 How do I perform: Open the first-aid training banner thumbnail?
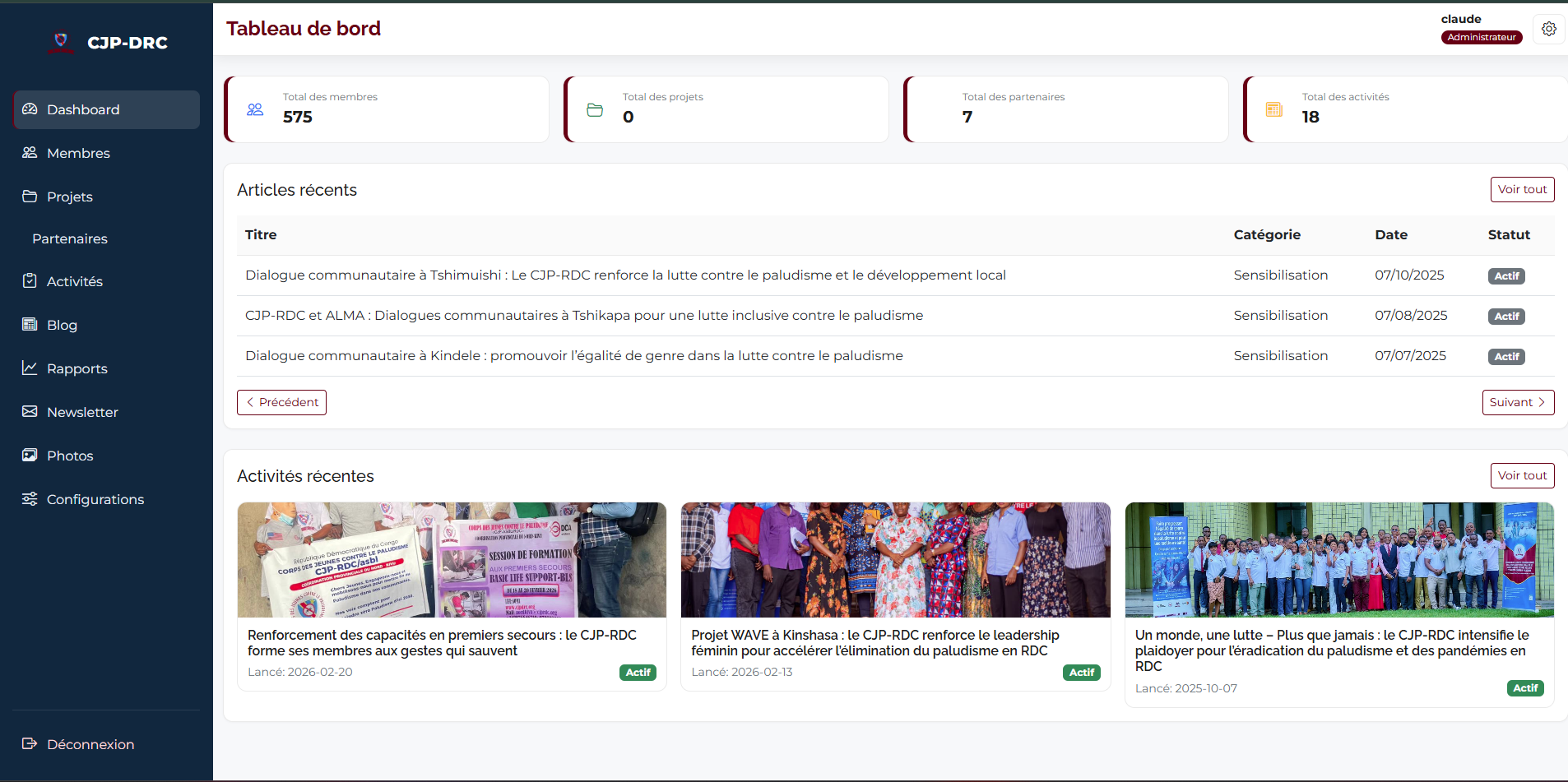tap(452, 560)
